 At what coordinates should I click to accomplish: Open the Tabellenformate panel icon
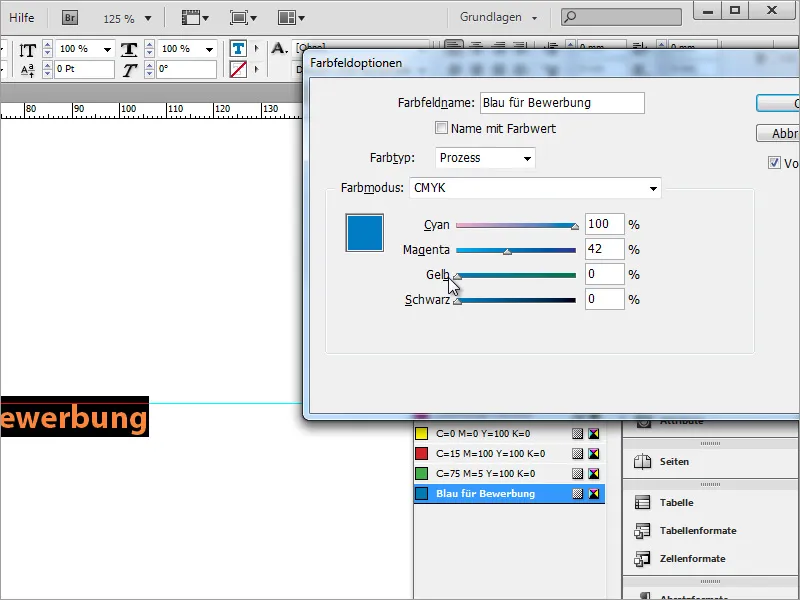click(642, 531)
